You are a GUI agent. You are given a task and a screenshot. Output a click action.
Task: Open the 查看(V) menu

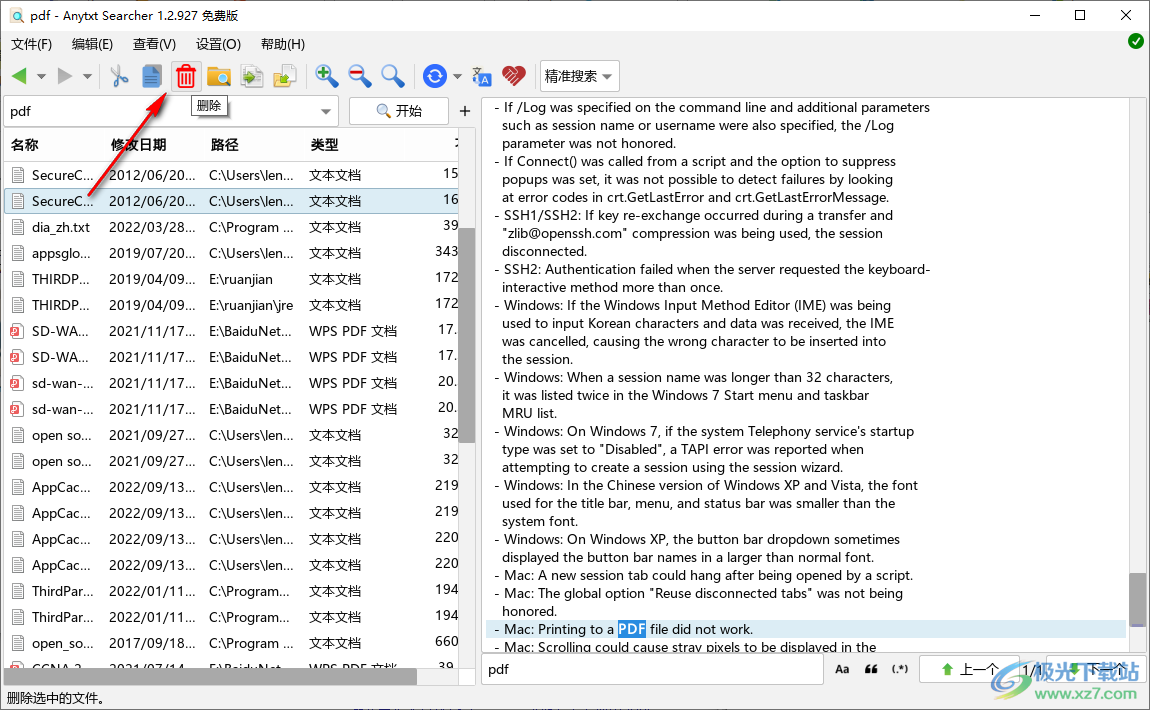point(153,44)
